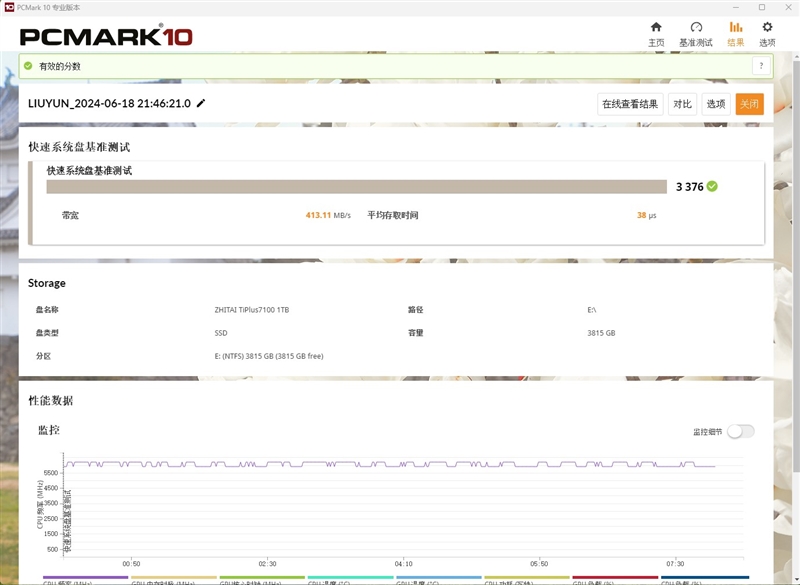Toggle the teal CPU temperature legend swatch

point(350,577)
